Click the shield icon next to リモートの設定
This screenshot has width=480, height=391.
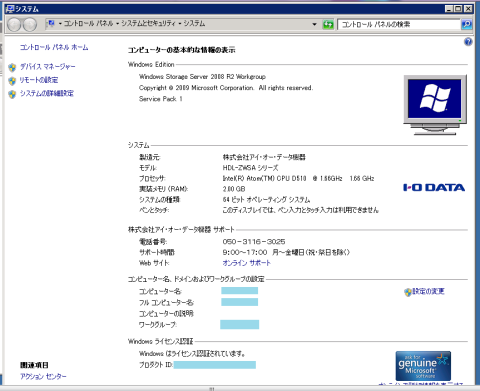[12, 81]
